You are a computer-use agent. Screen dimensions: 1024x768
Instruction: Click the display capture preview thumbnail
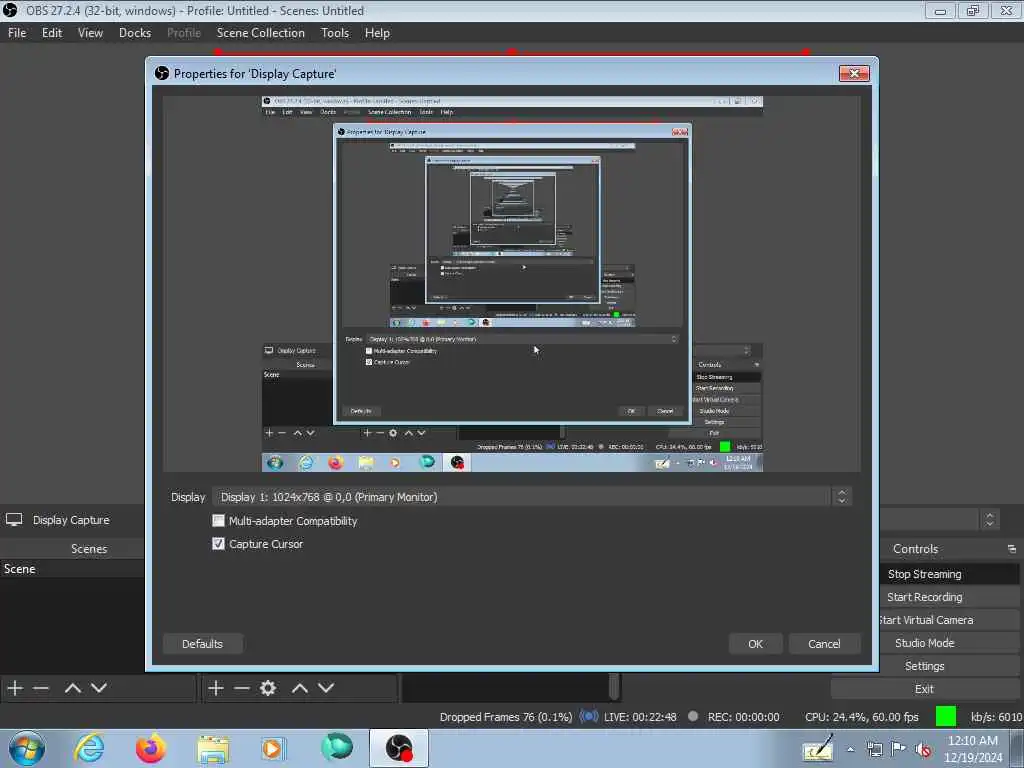(512, 284)
